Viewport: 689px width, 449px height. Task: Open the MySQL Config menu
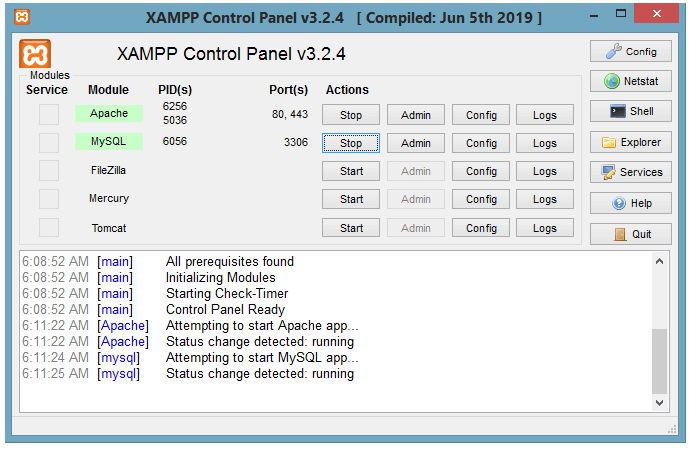click(x=481, y=143)
